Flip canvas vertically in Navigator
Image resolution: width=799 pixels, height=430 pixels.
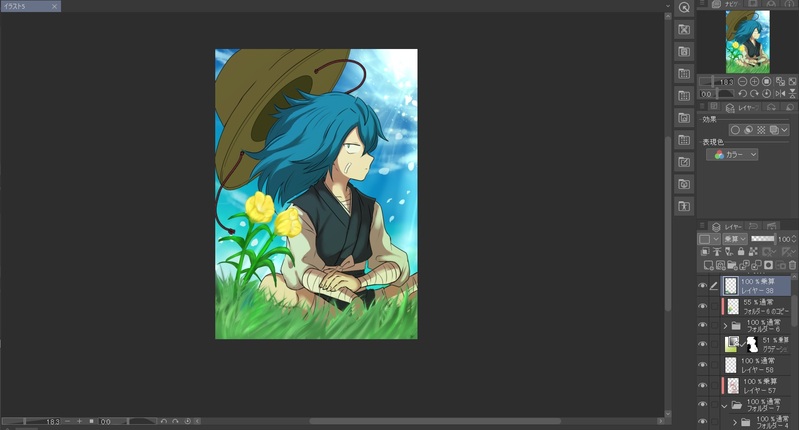click(x=792, y=94)
